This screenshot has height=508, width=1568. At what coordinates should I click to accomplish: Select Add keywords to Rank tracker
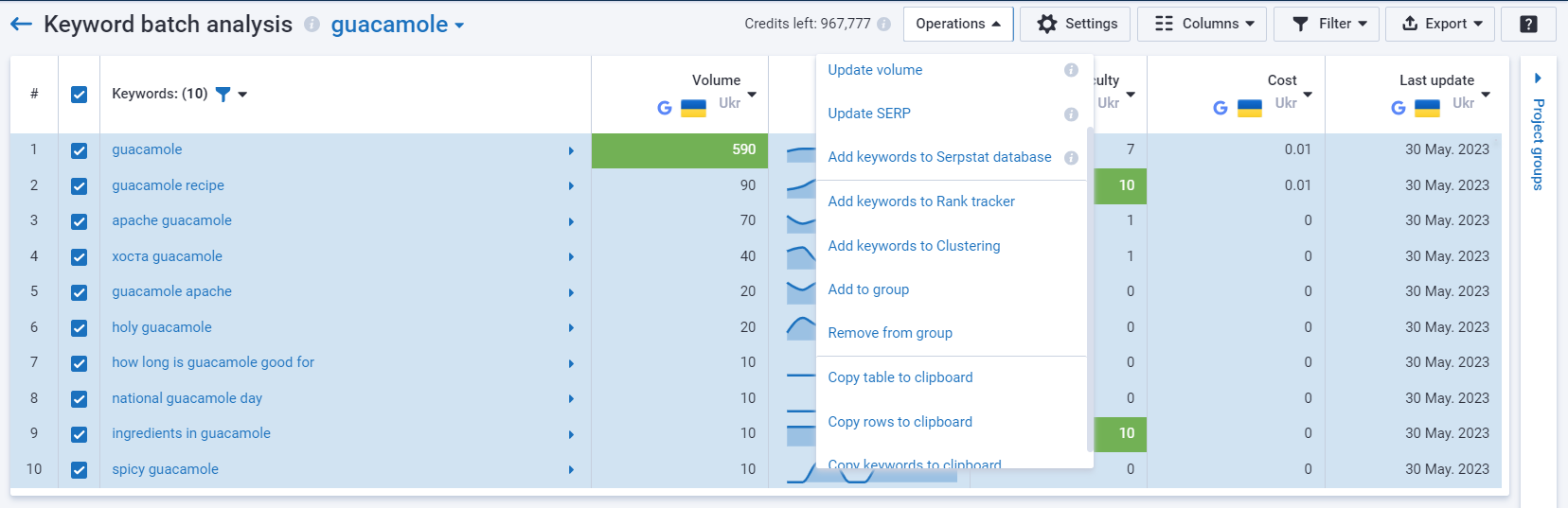pyautogui.click(x=921, y=201)
